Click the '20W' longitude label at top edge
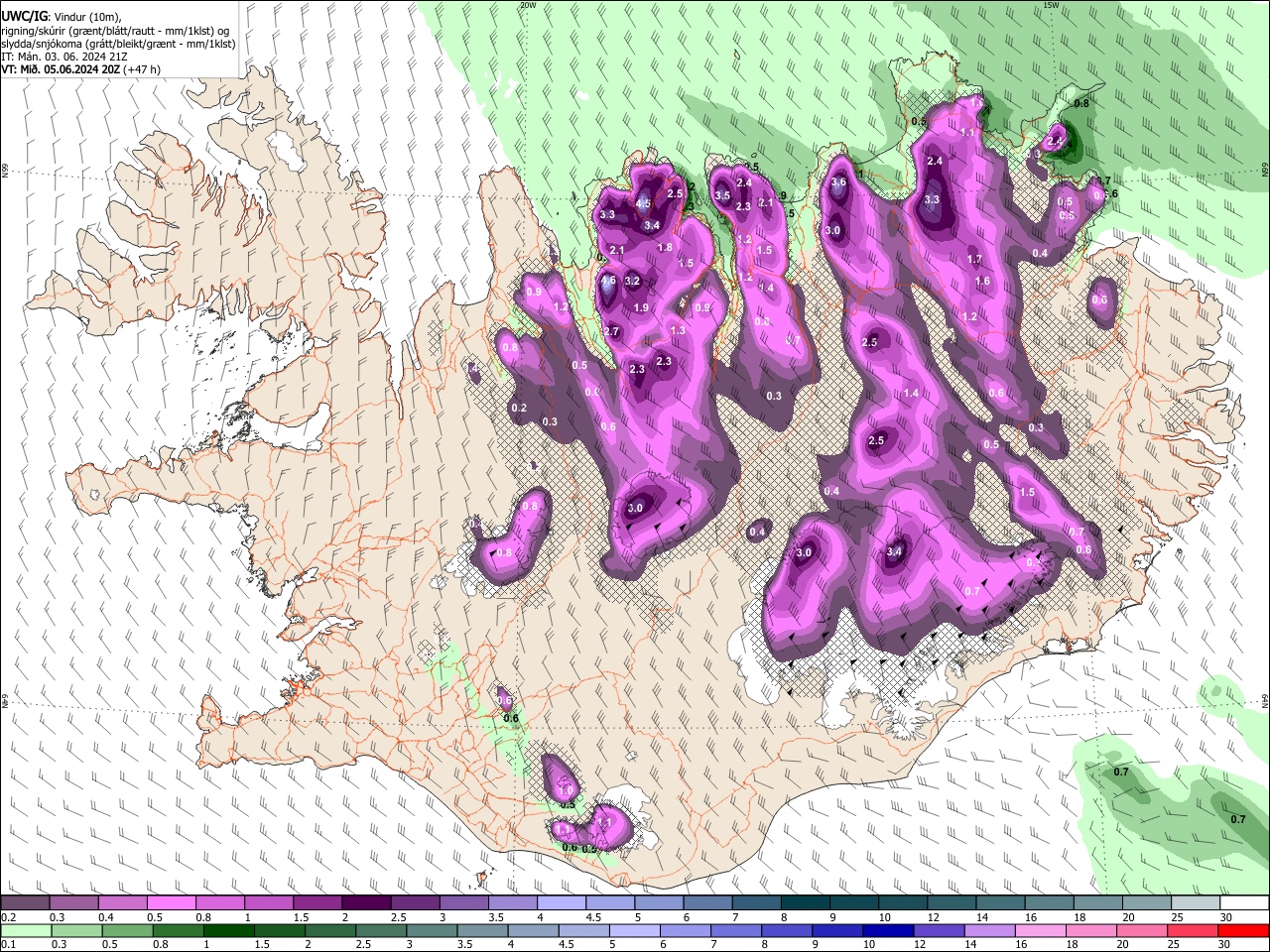The height and width of the screenshot is (952, 1270). 527,5
